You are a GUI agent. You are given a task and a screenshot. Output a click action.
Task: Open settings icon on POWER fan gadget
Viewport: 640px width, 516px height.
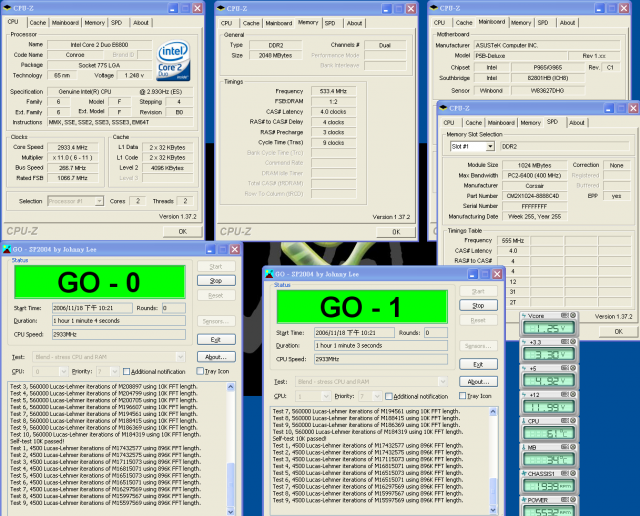coord(565,500)
